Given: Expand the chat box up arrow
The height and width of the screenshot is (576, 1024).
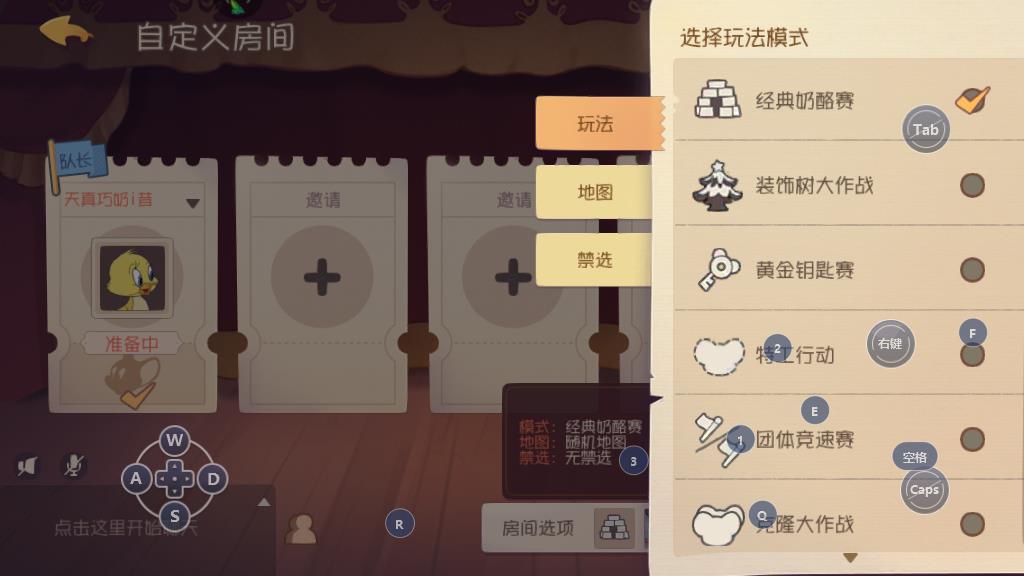Looking at the screenshot, I should 264,502.
